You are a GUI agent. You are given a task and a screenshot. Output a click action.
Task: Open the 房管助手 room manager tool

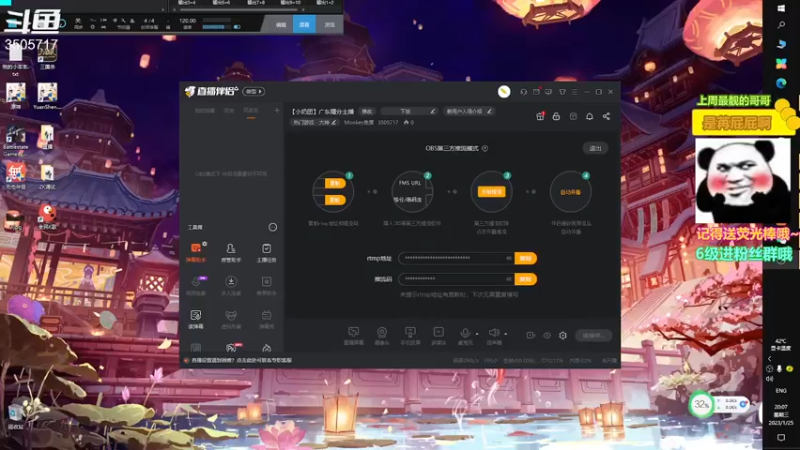(231, 253)
